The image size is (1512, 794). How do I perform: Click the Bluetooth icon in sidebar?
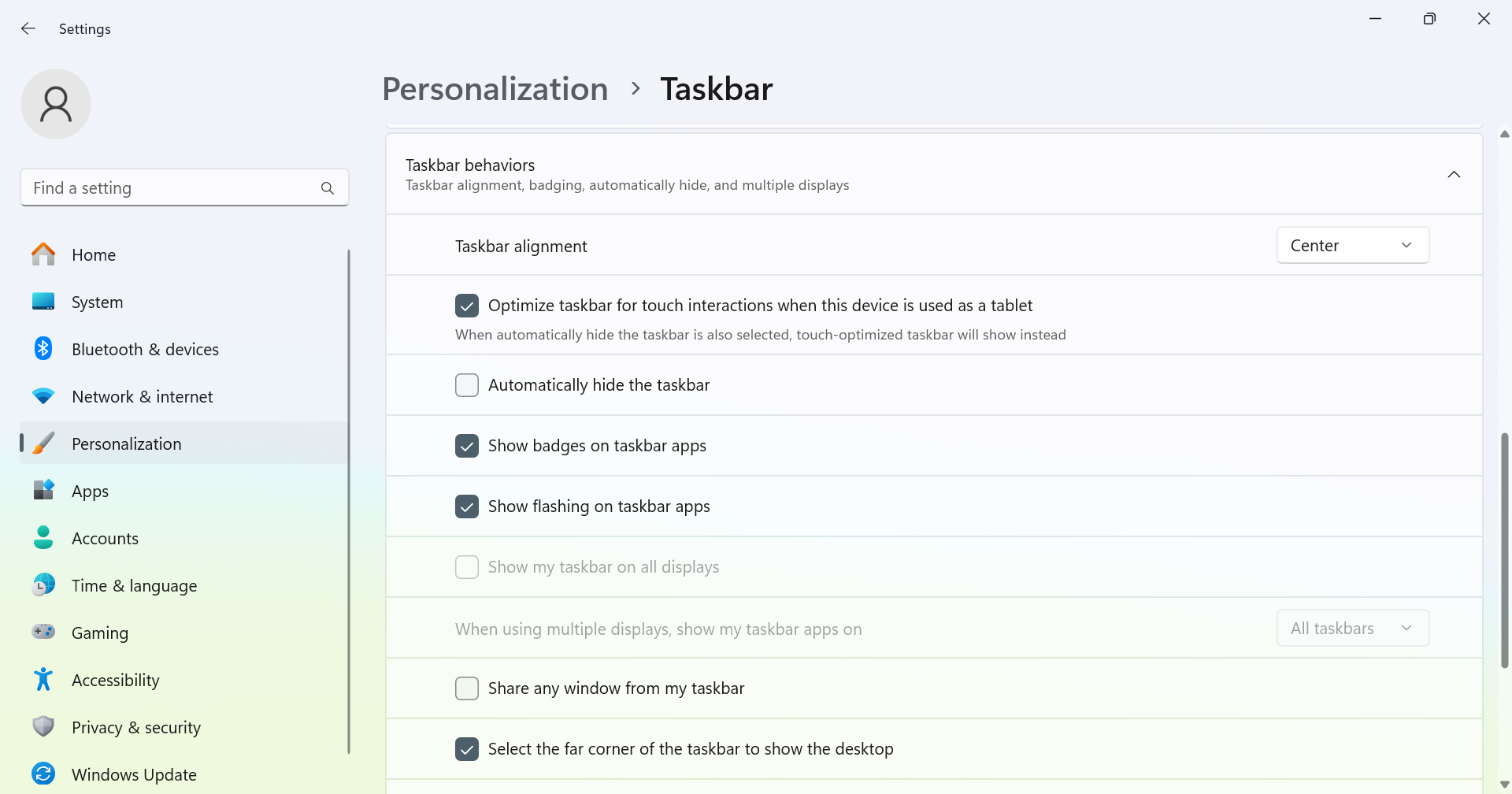(x=43, y=349)
